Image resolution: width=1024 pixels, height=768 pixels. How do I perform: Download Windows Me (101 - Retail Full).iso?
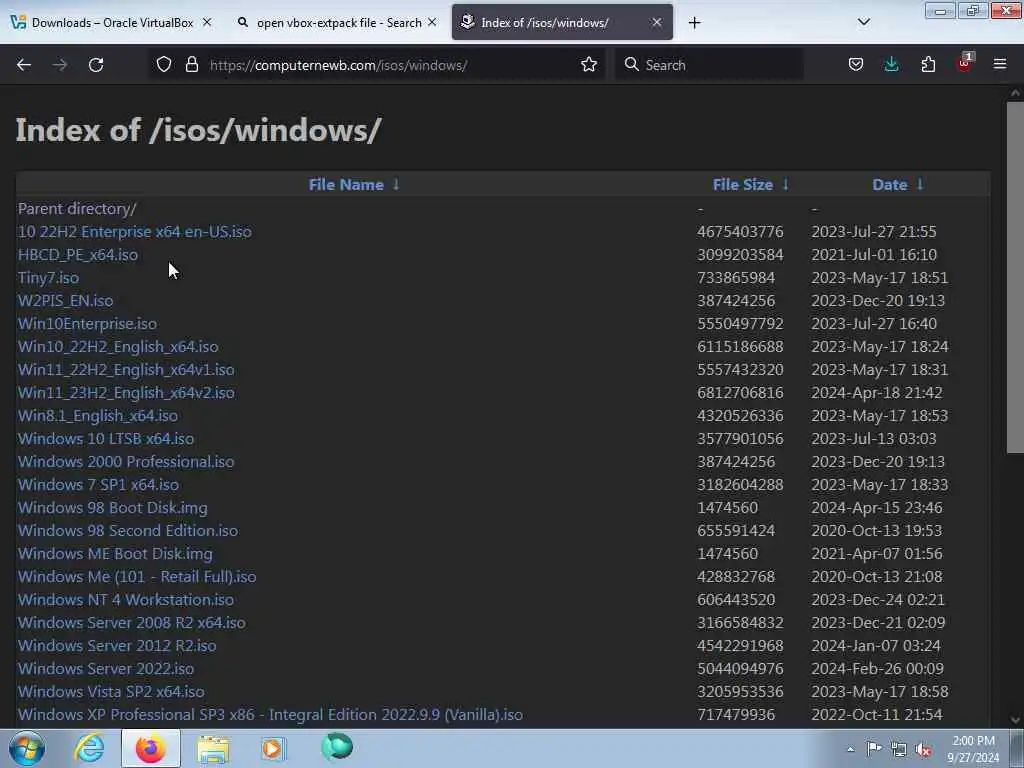(x=137, y=577)
